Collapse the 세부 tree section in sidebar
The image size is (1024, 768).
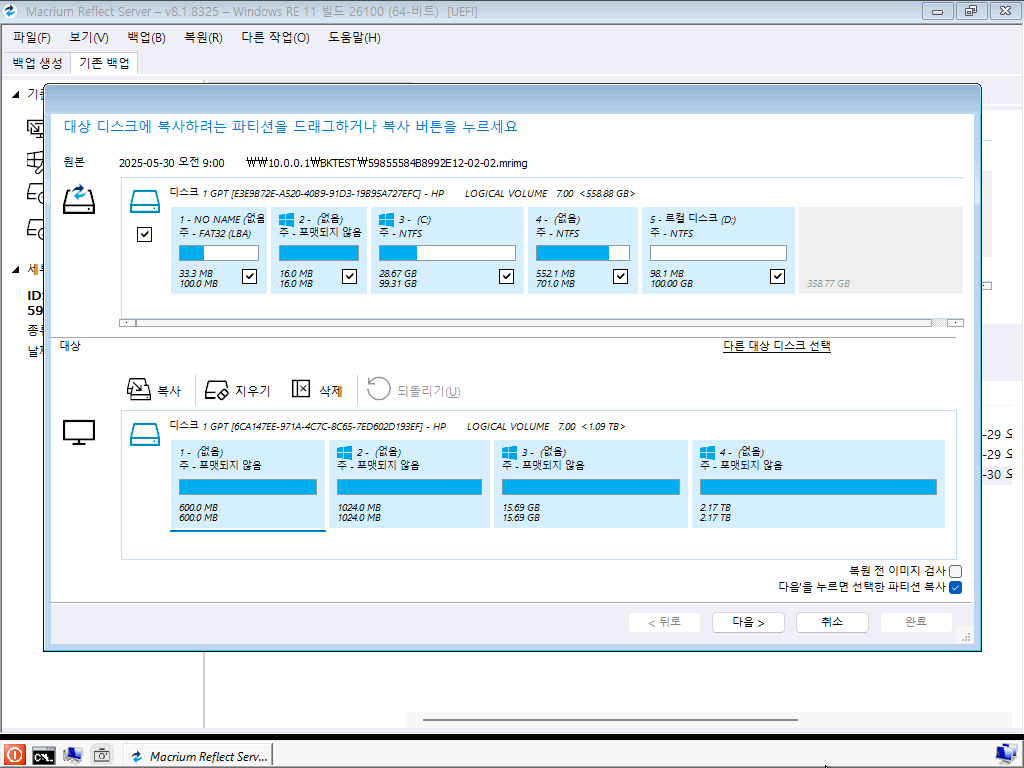click(x=16, y=269)
